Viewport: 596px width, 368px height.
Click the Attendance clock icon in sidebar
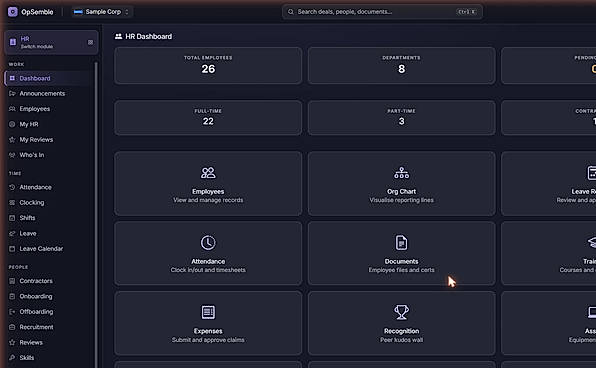coord(12,187)
